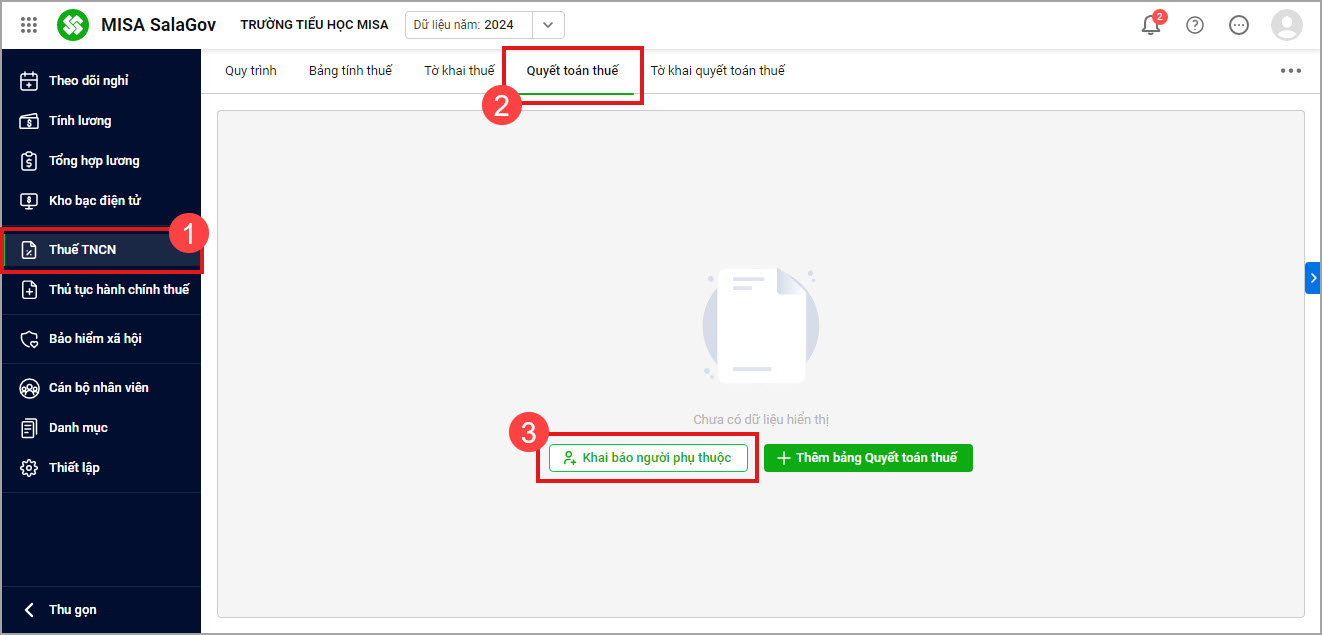Click the help question mark icon
This screenshot has width=1322, height=635.
(1195, 25)
